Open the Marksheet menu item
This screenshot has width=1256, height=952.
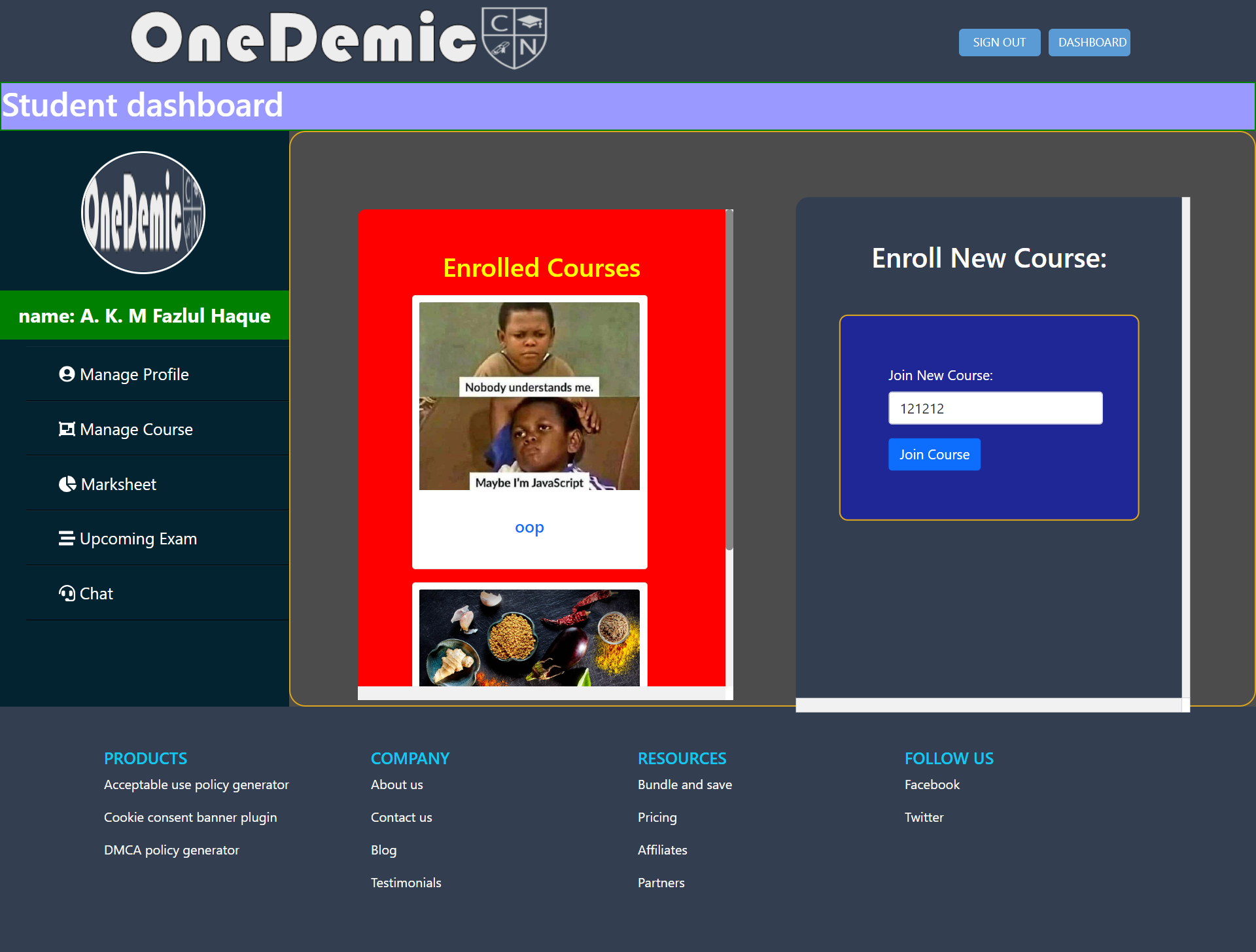click(x=158, y=484)
